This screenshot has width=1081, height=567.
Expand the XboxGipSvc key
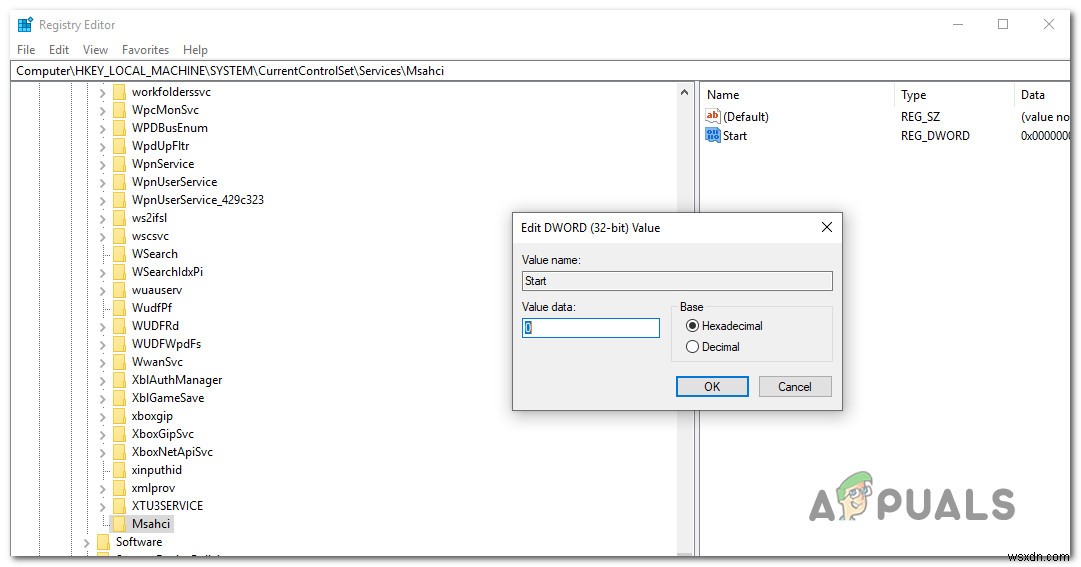(x=102, y=434)
